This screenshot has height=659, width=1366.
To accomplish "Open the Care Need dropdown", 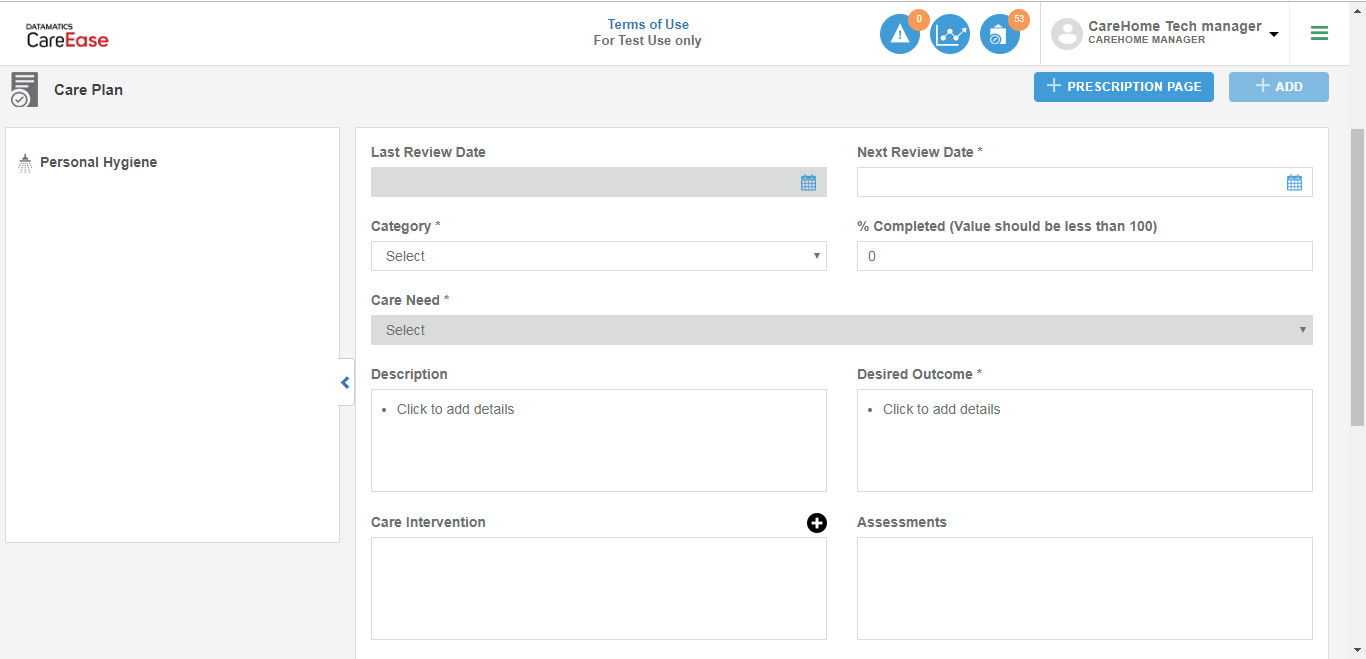I will 842,330.
